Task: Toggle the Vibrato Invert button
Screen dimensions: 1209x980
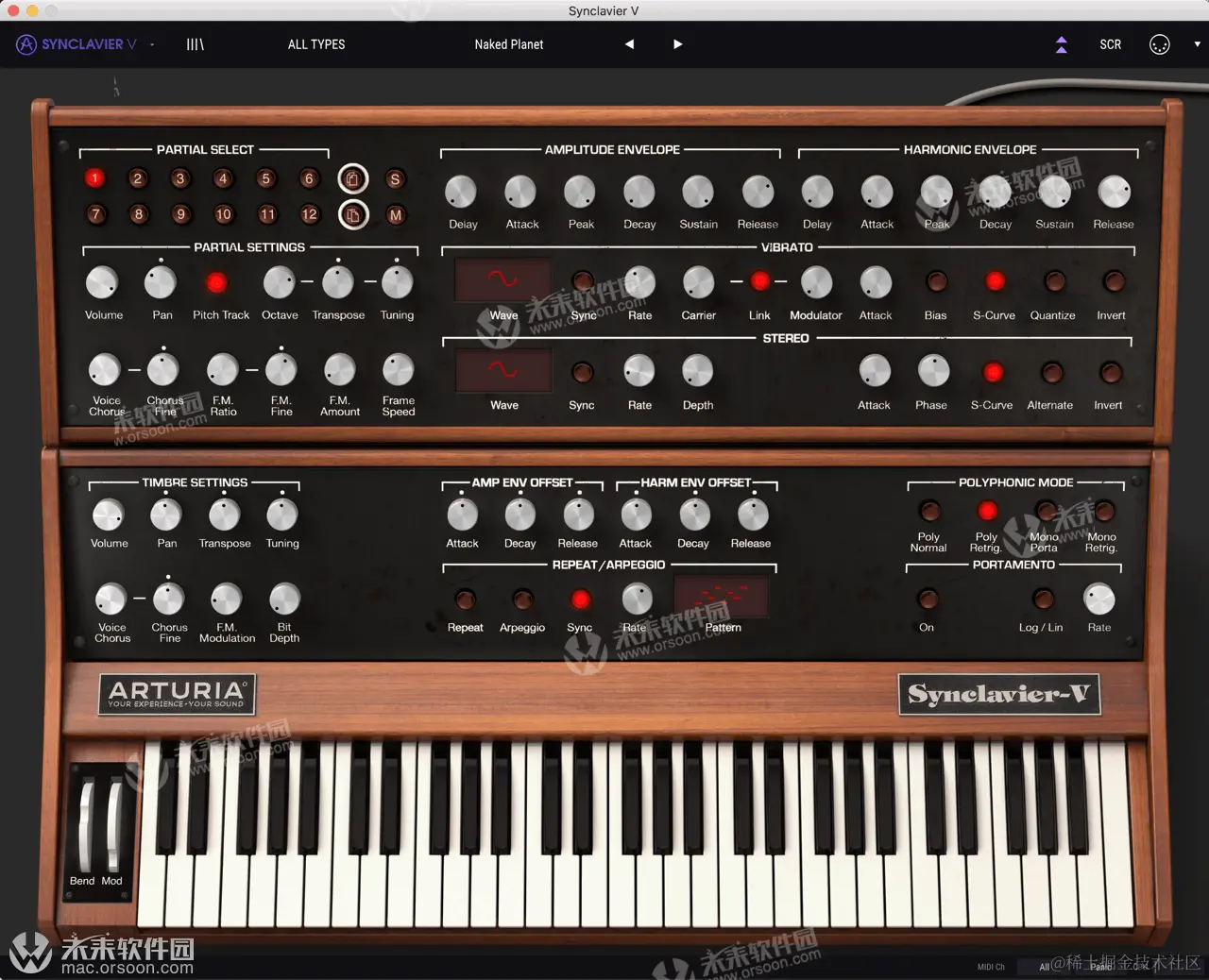Action: pyautogui.click(x=1113, y=281)
